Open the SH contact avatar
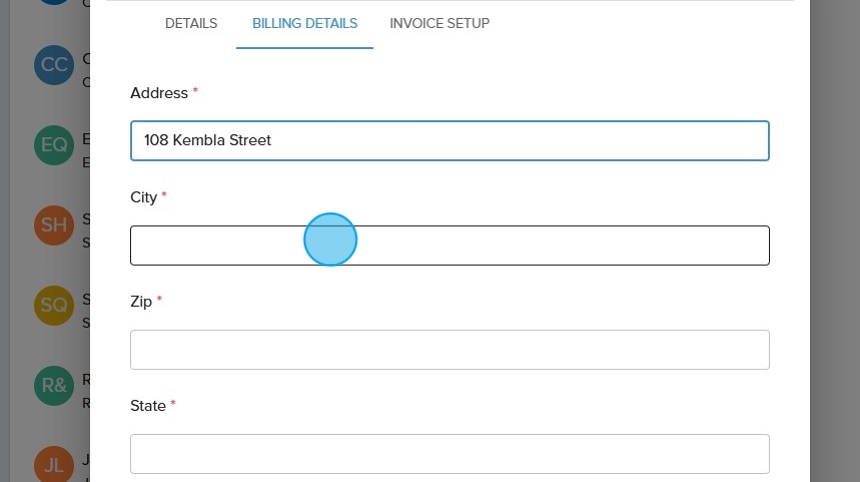Screen dimensions: 860x482 pyautogui.click(x=54, y=225)
